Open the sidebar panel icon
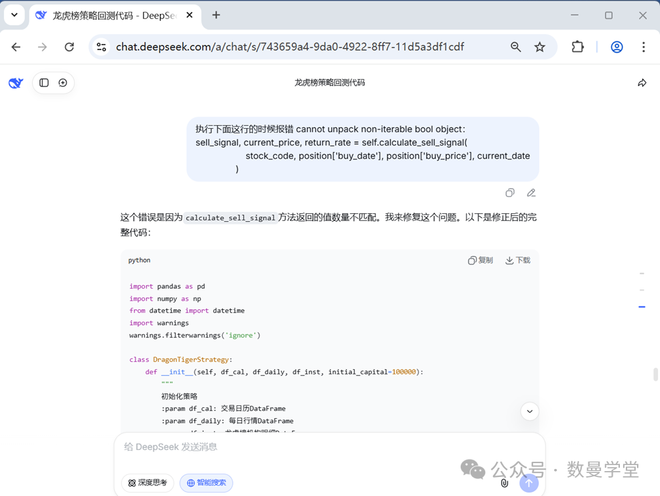 44,83
